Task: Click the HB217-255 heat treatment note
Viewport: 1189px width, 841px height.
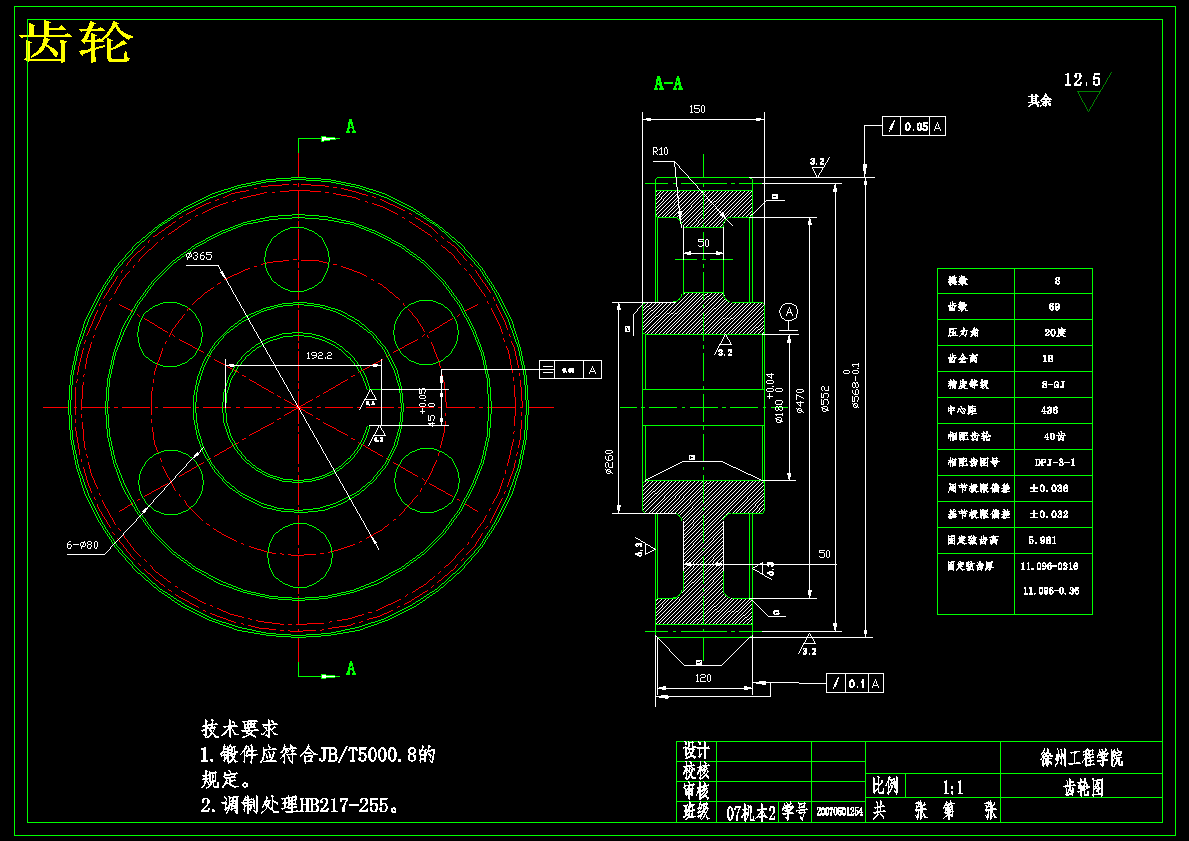Action: click(x=300, y=805)
